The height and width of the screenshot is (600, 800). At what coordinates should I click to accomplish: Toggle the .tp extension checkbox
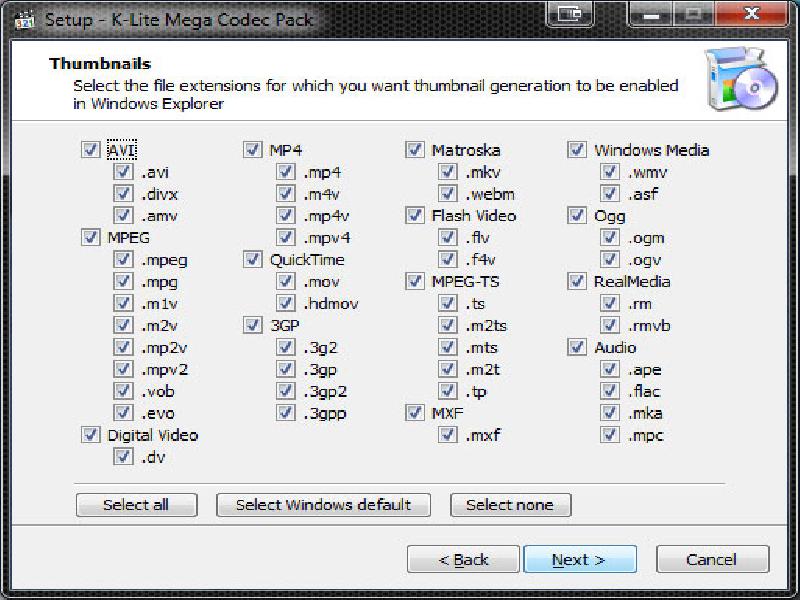click(447, 391)
